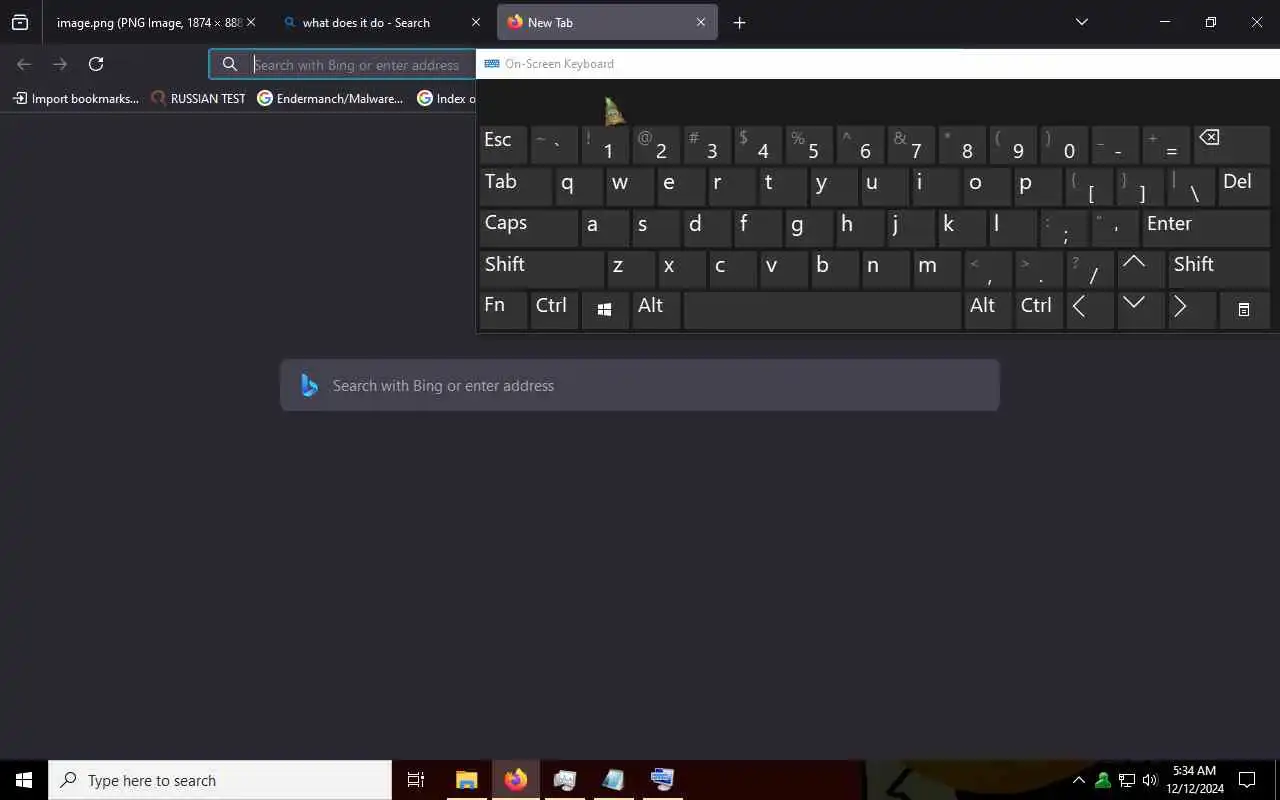
Task: Open the volume control in tray
Action: point(1150,780)
